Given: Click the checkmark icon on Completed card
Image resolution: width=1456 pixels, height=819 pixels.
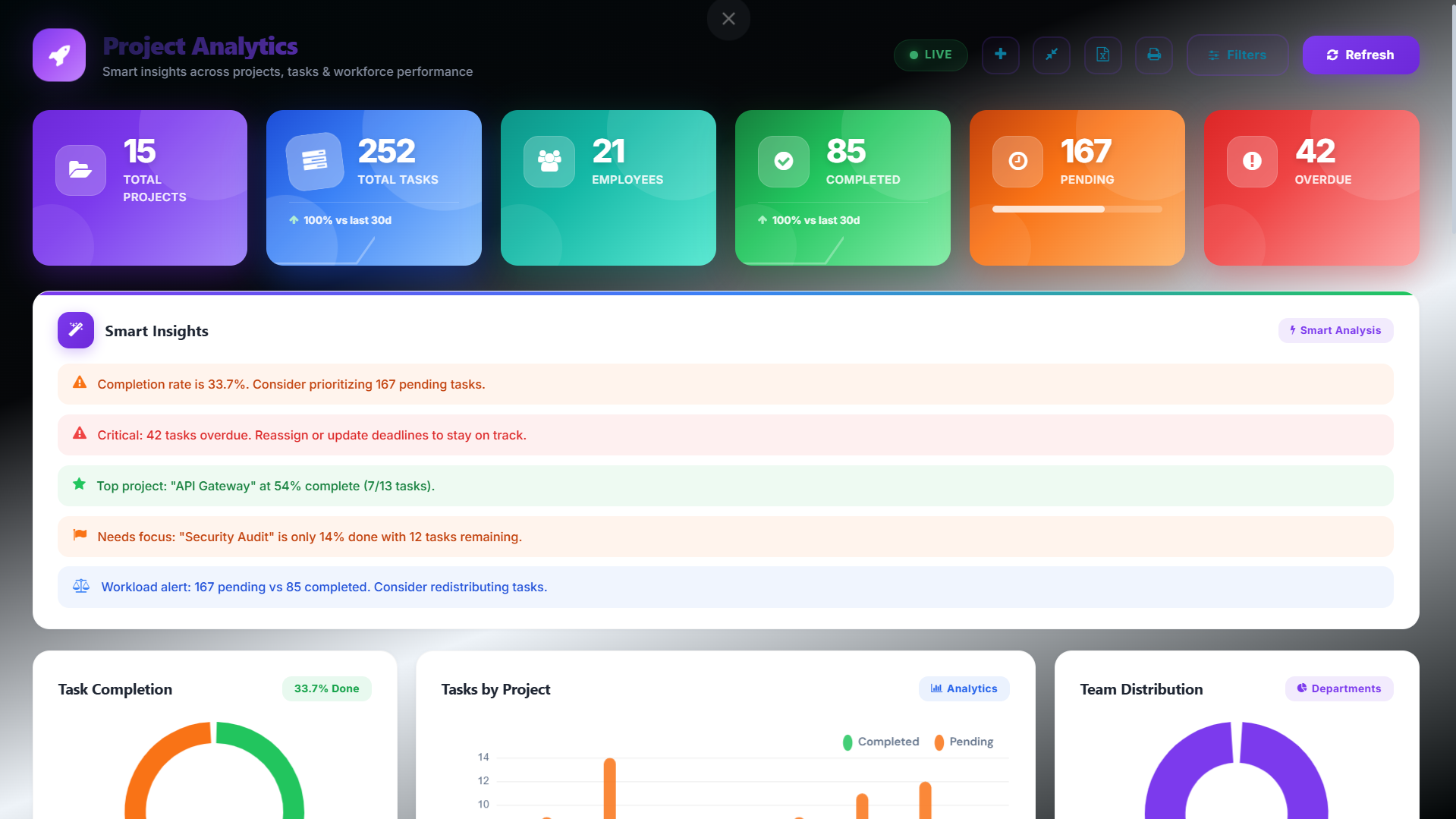Looking at the screenshot, I should pyautogui.click(x=783, y=161).
